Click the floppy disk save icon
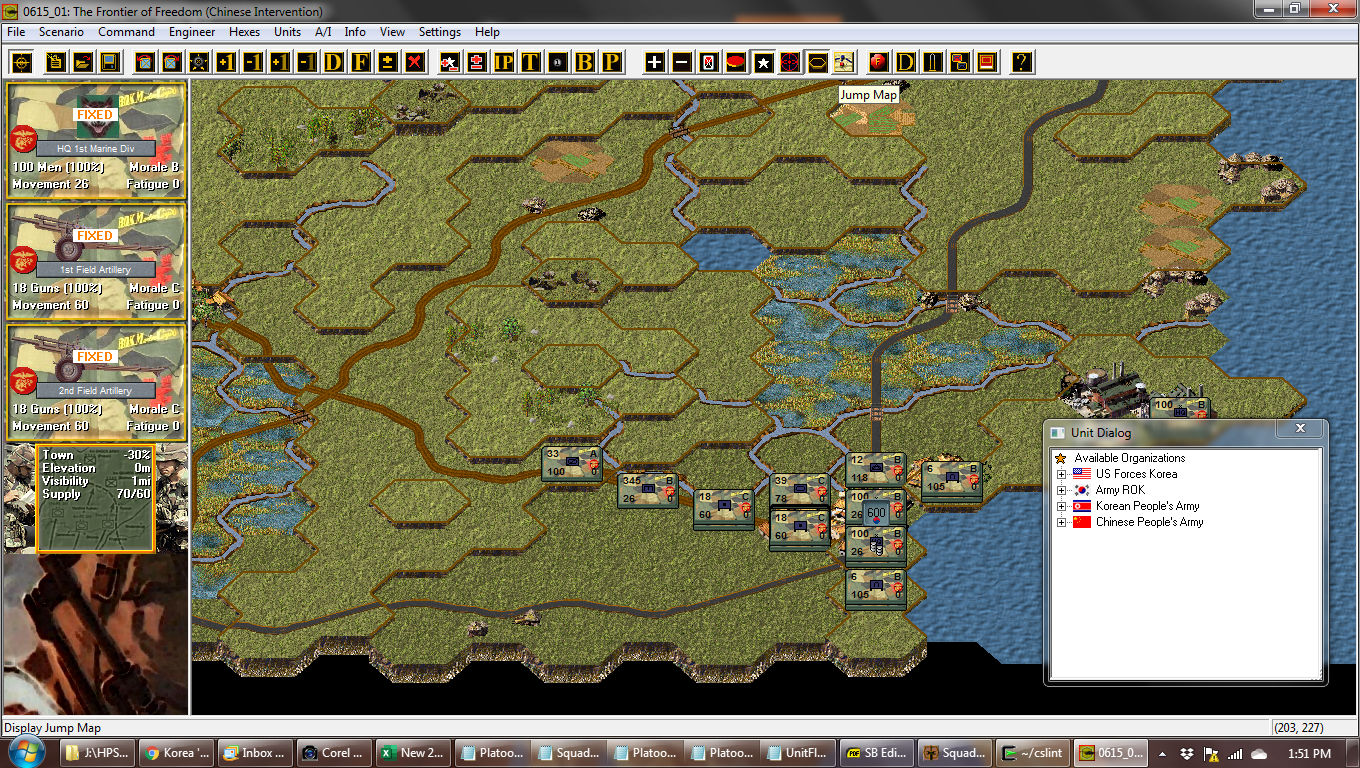The height and width of the screenshot is (768, 1360). [109, 62]
